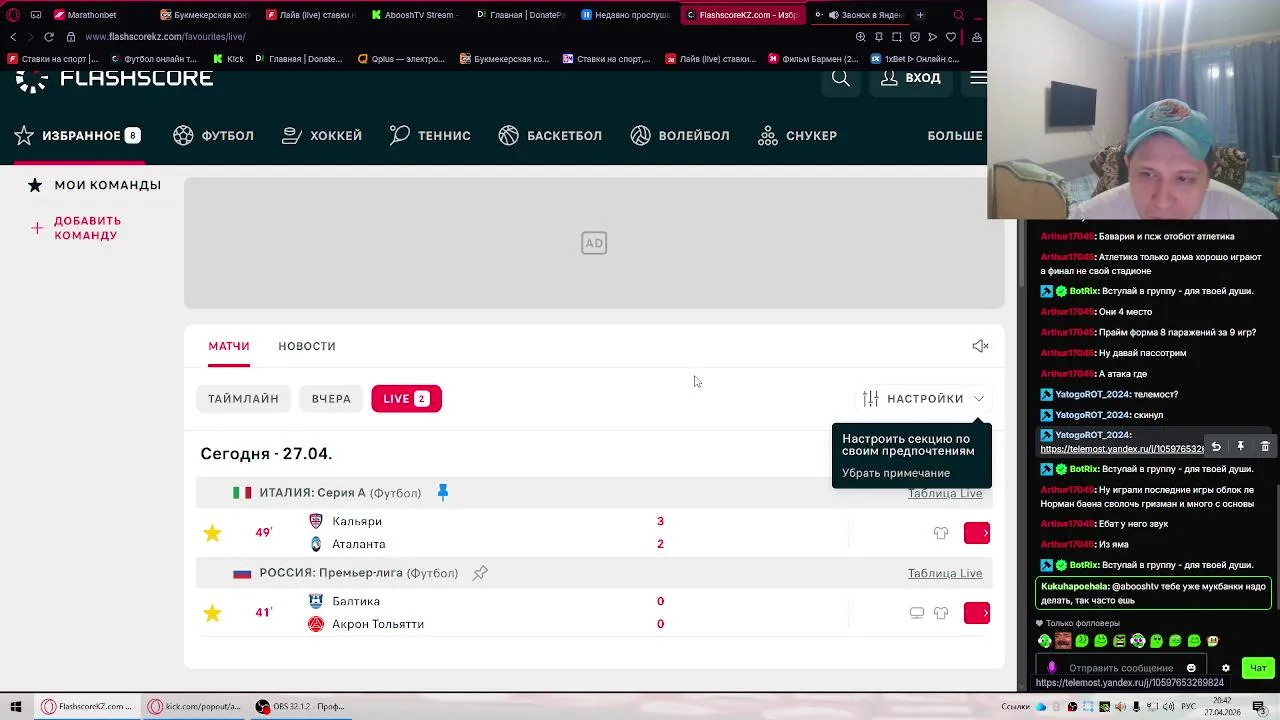Open the Волейбол sport section
Screen dimensions: 1280x720
click(680, 135)
